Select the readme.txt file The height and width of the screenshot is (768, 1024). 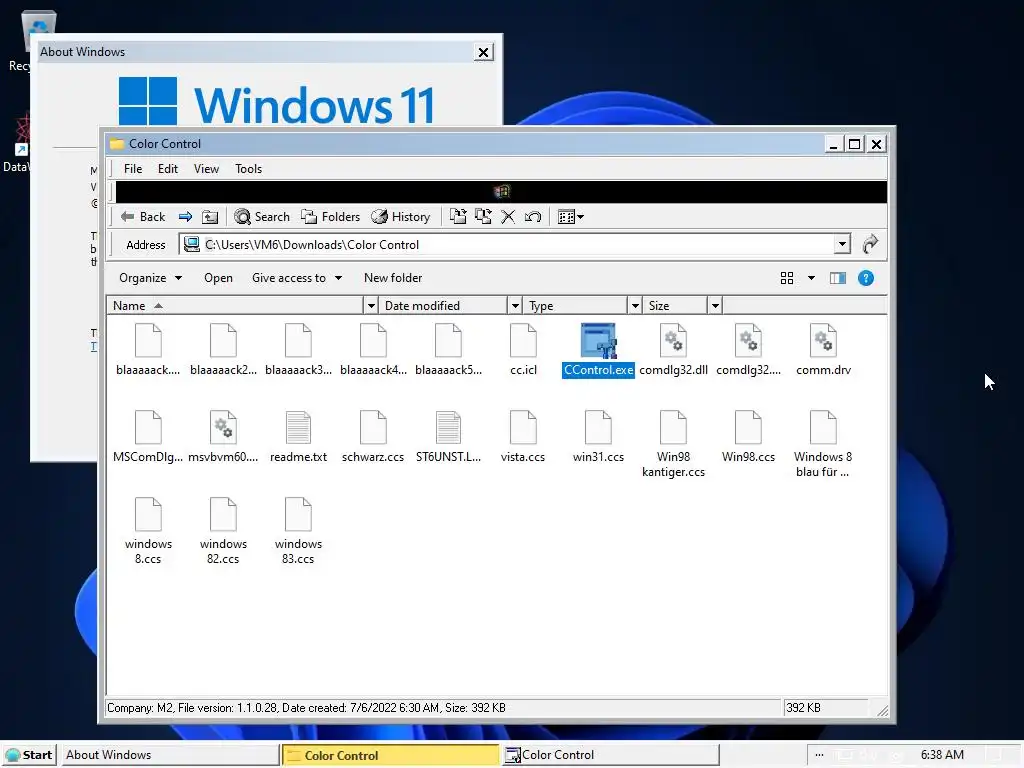298,437
